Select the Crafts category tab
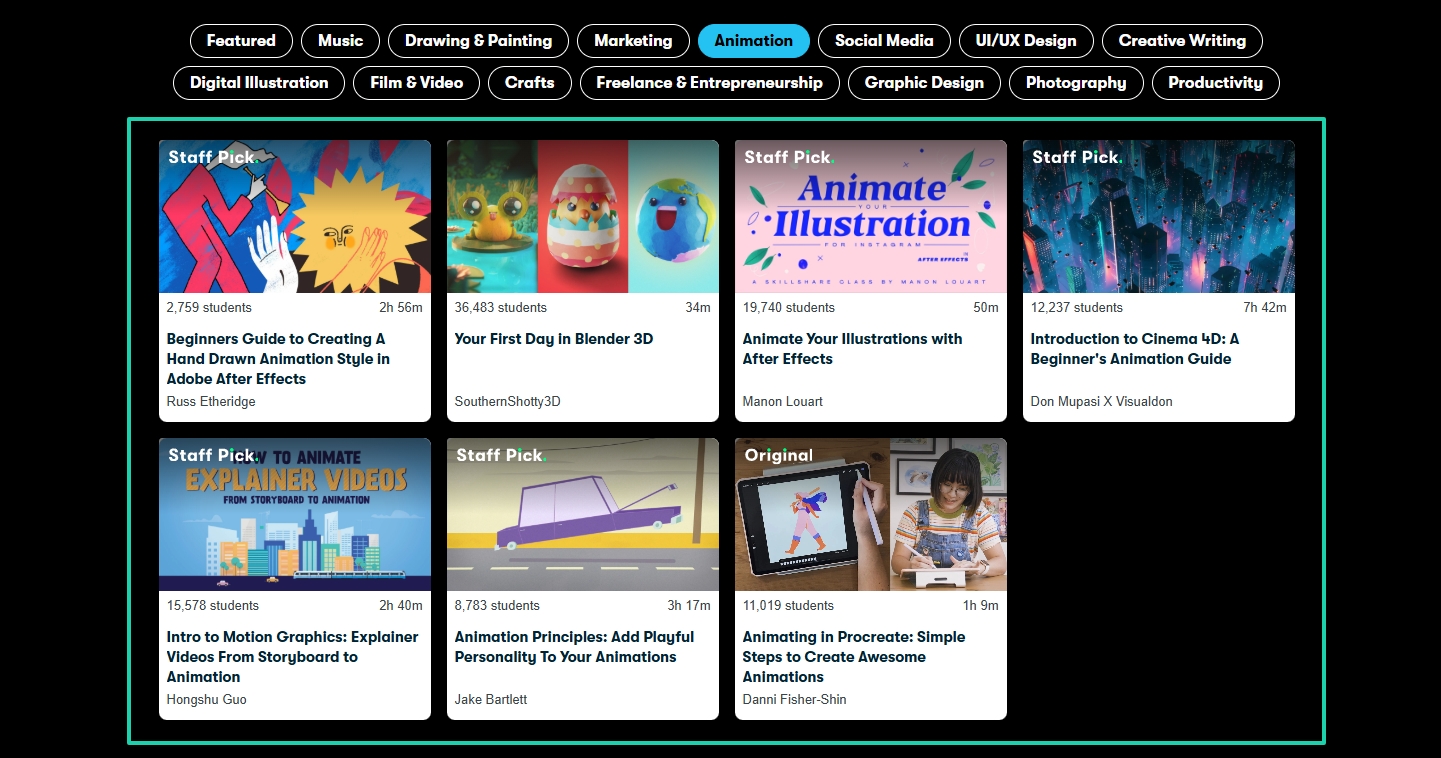Screen dimensions: 1441x758 (529, 83)
